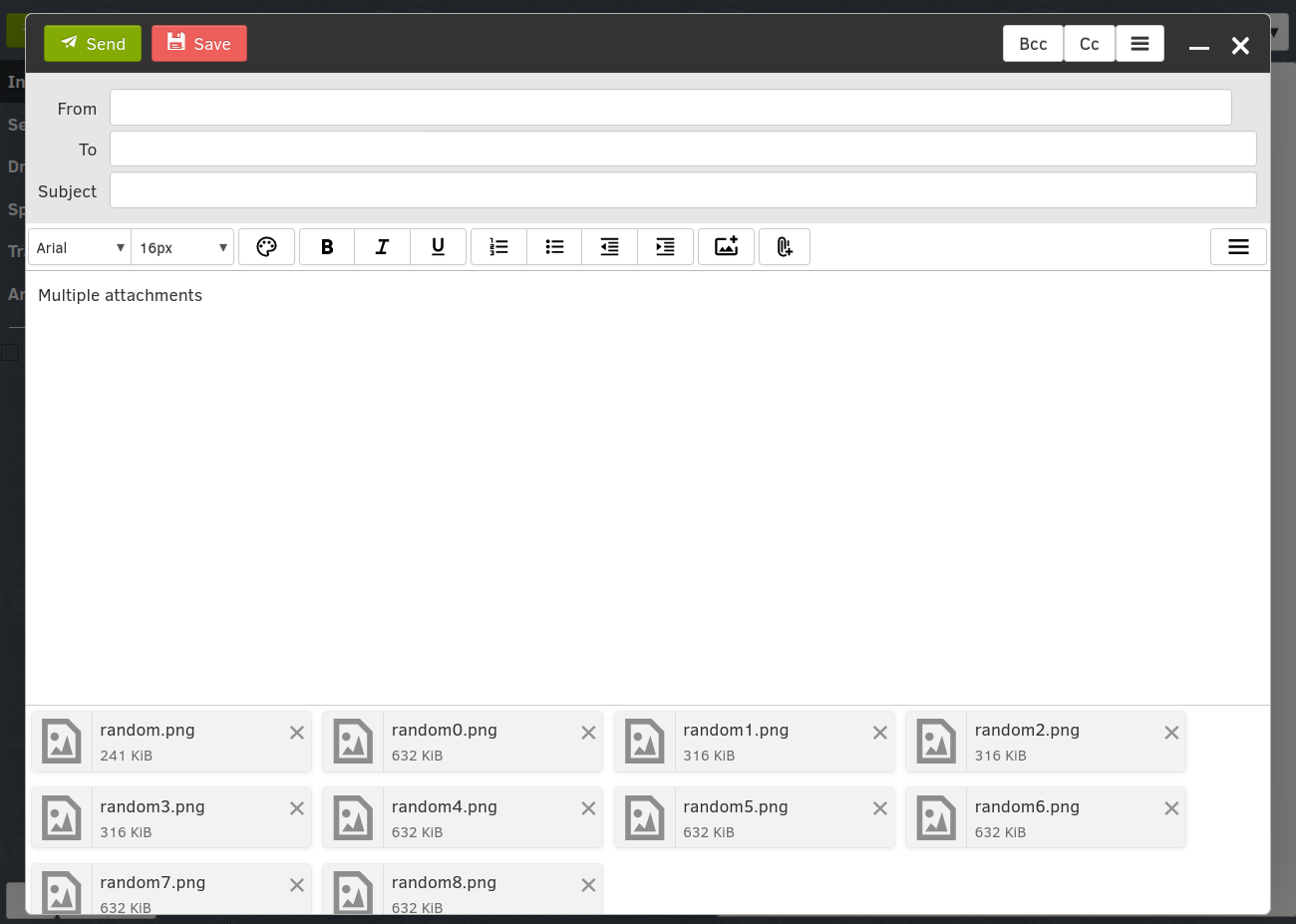Select the random1.png file name
Screen dimensions: 1296x924
(x=736, y=730)
